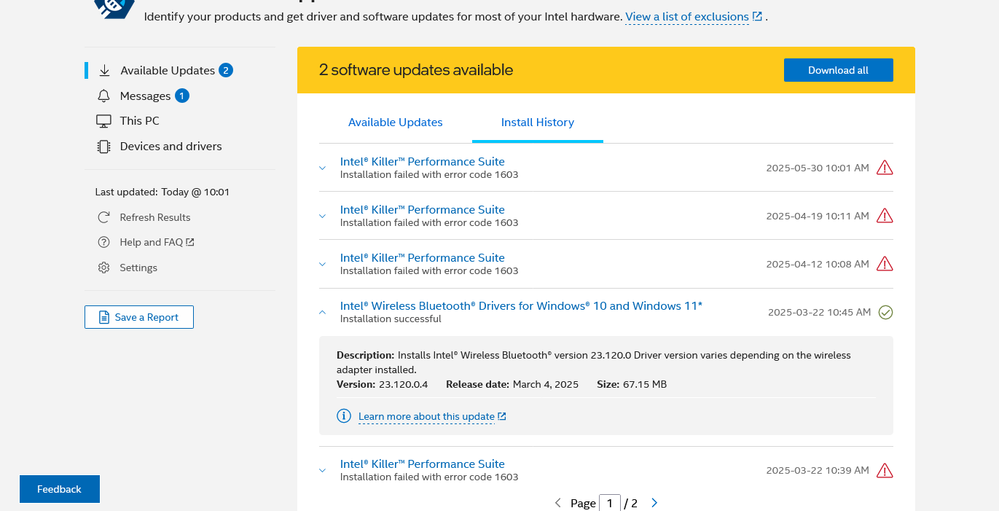This screenshot has height=511, width=999.
Task: Click the version value 23.120.0.4
Action: pyautogui.click(x=403, y=384)
